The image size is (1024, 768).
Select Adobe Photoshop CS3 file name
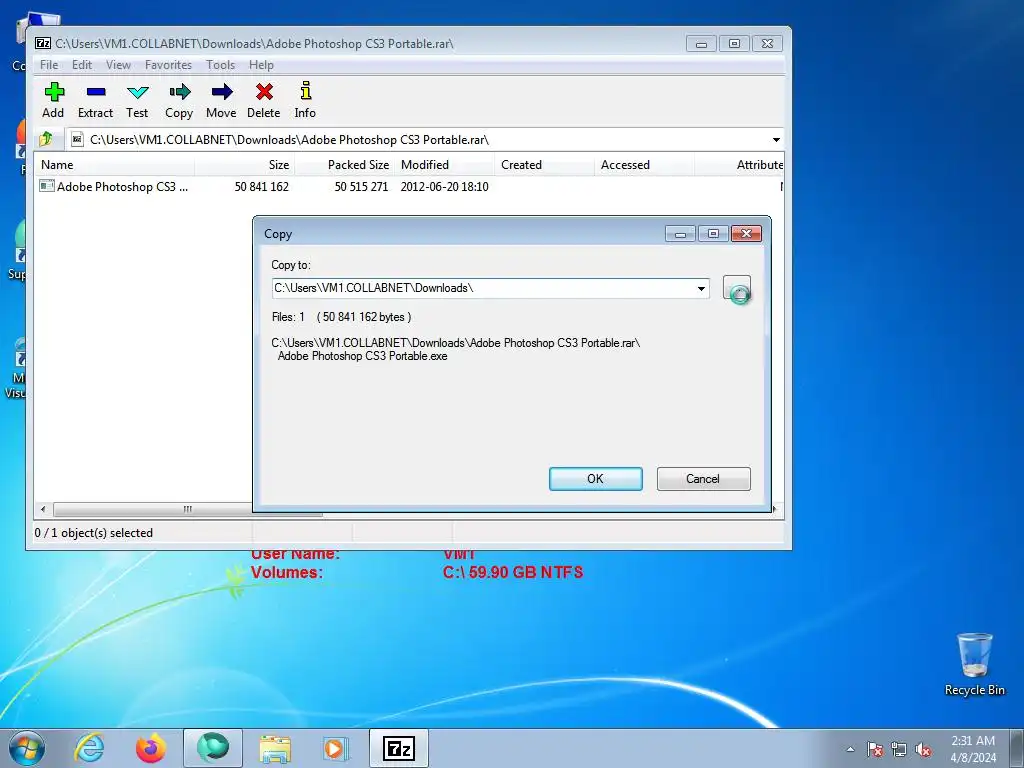tap(122, 187)
